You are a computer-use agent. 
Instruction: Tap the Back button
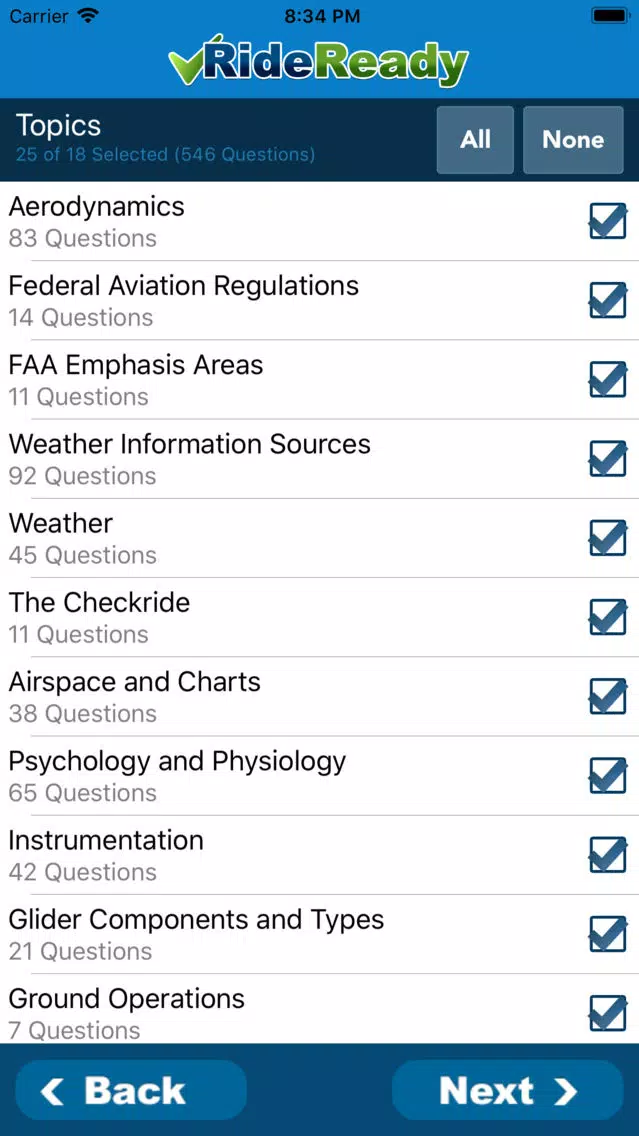coord(131,1090)
